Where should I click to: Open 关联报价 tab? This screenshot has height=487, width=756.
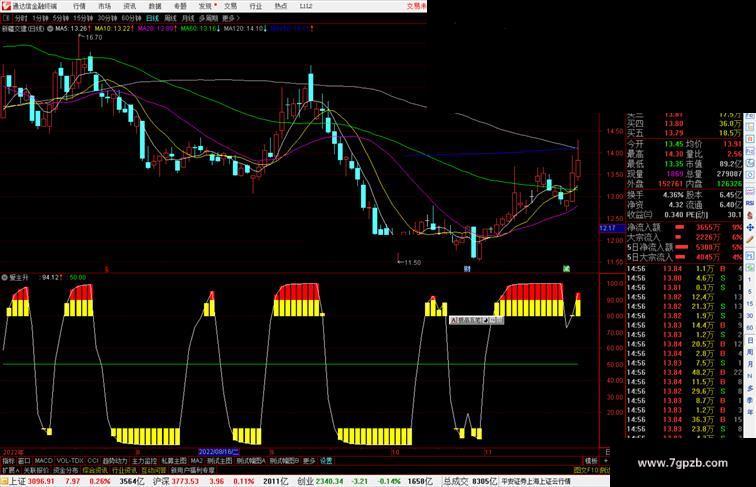pyautogui.click(x=36, y=470)
